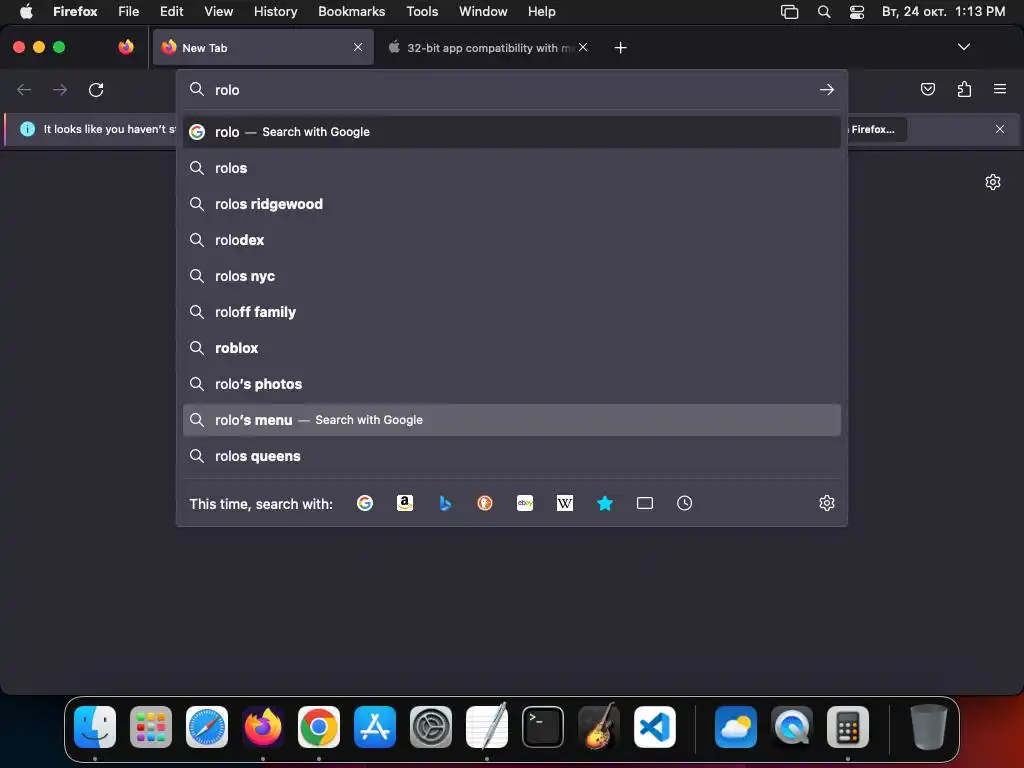
Task: Open Firefox View pinned icon
Action: pos(126,47)
